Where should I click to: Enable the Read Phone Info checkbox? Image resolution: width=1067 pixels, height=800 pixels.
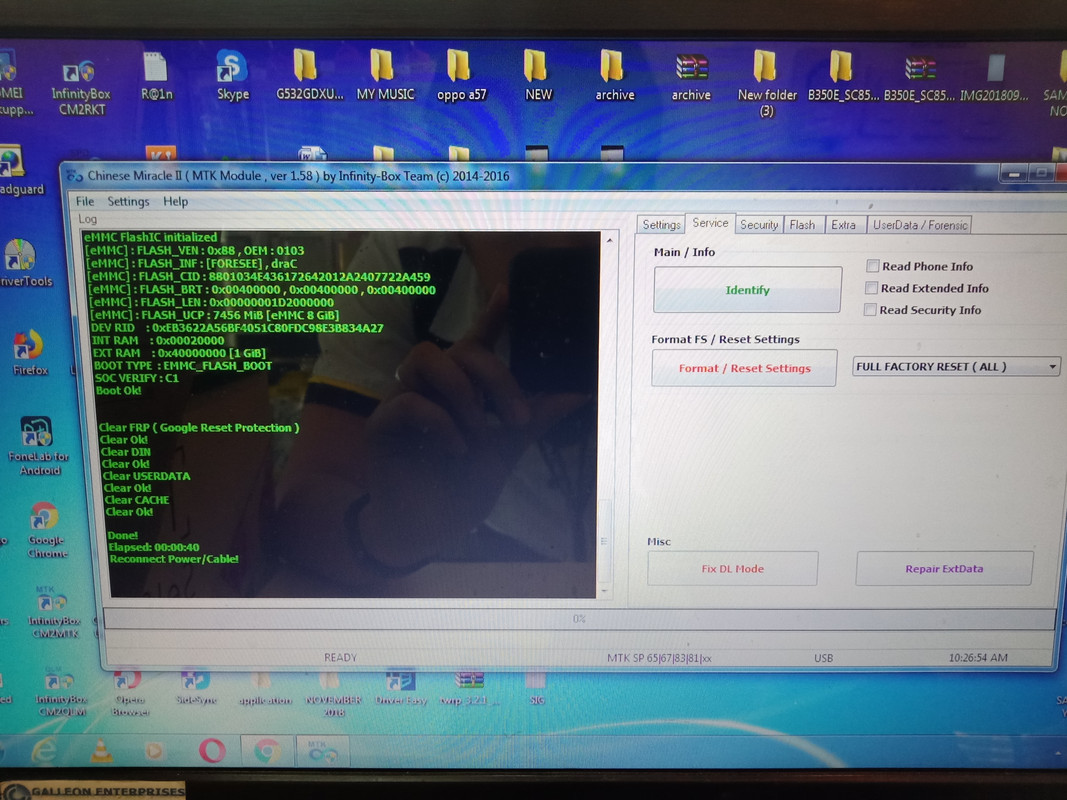click(x=872, y=266)
